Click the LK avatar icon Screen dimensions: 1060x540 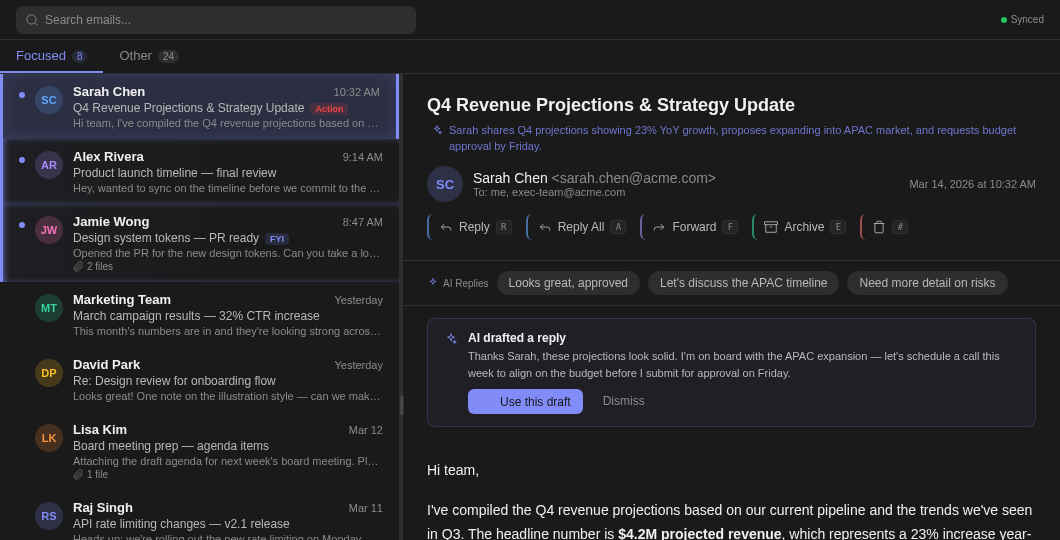[49, 438]
